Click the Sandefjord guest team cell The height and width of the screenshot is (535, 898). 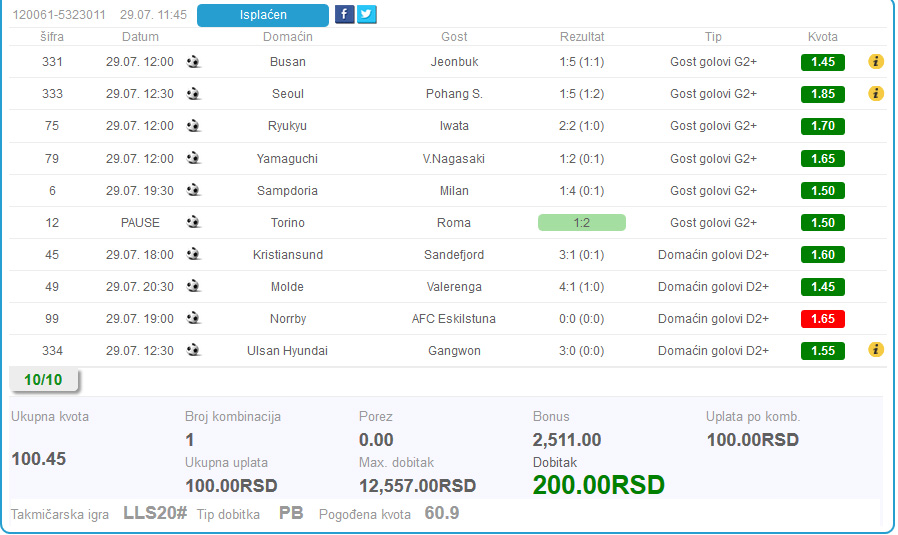[454, 255]
